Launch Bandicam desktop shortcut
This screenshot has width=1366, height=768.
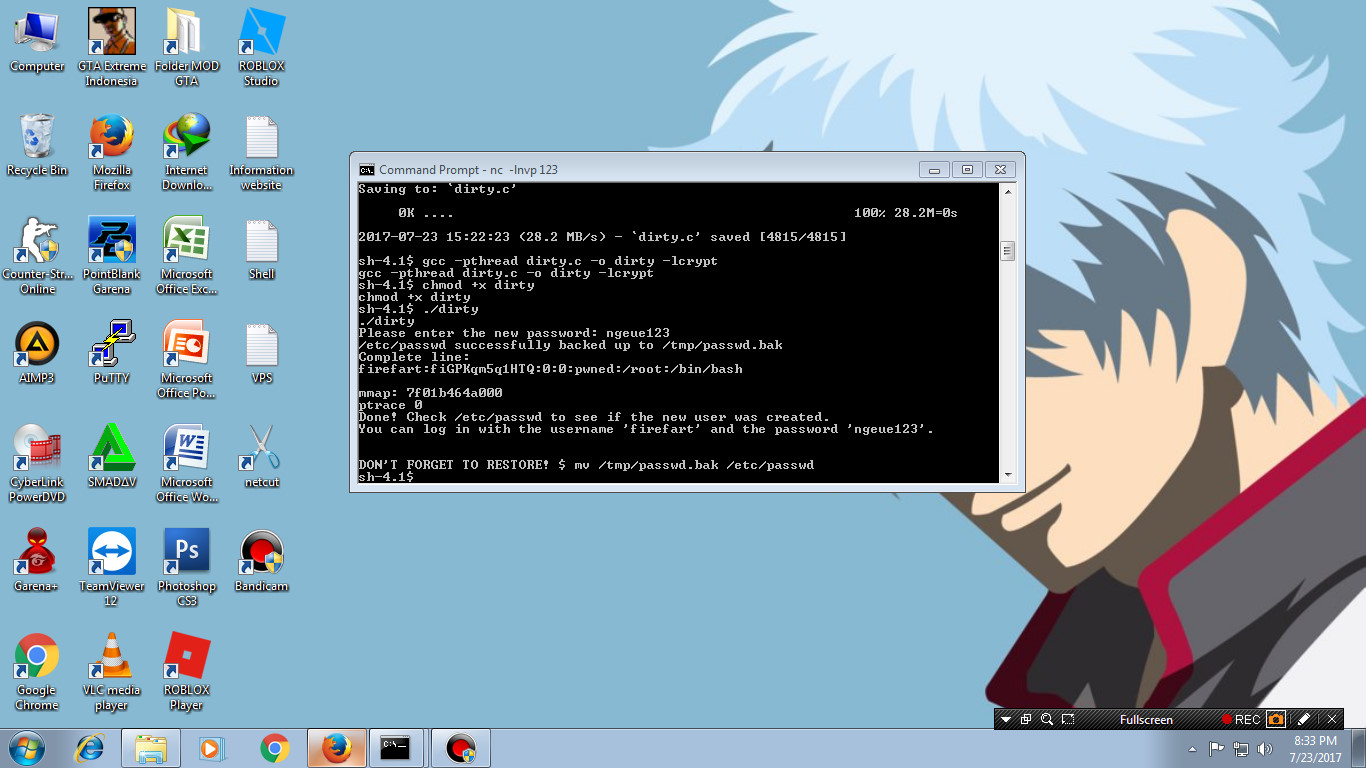pos(261,561)
